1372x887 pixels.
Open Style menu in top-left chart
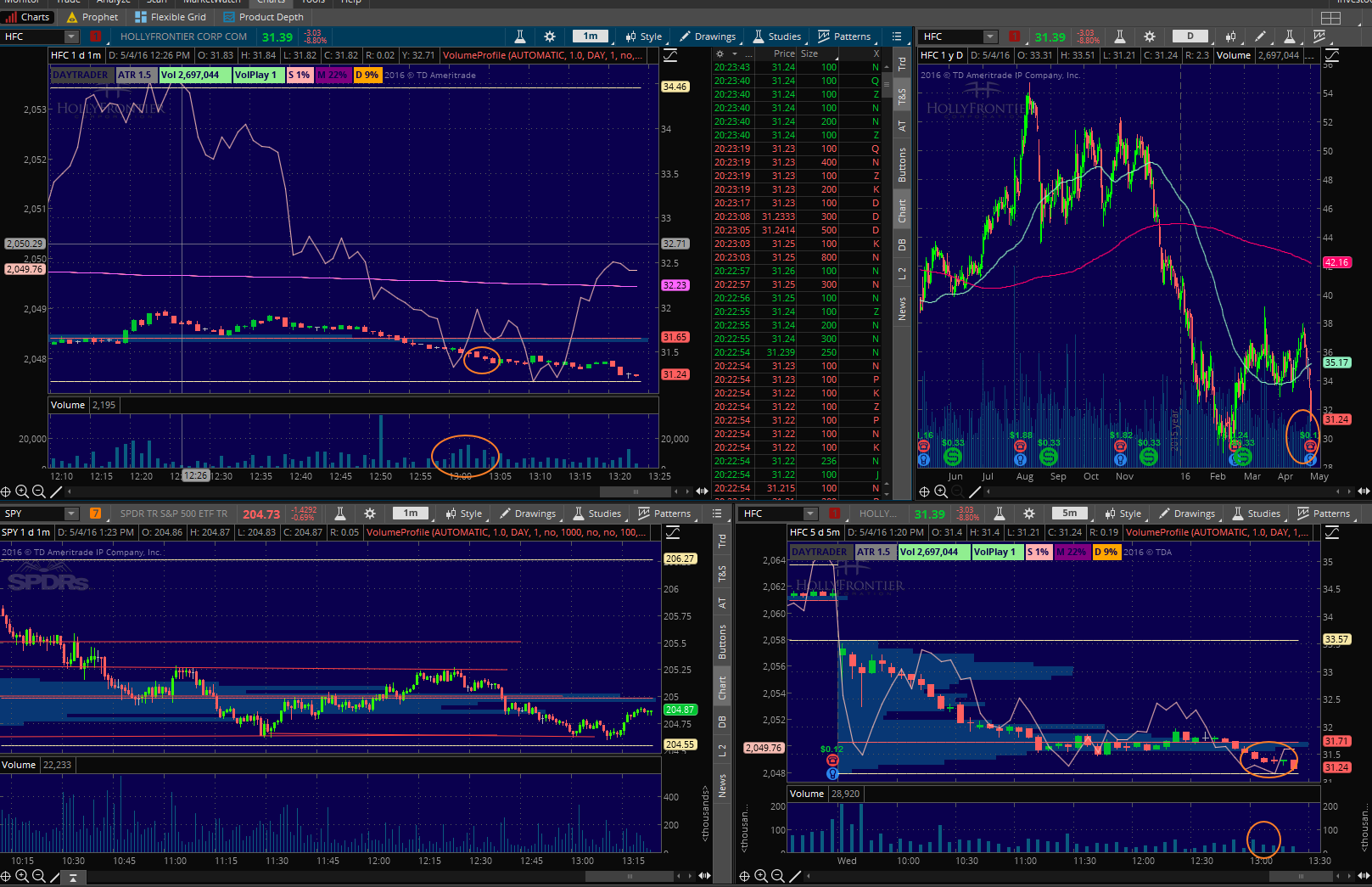click(x=643, y=36)
